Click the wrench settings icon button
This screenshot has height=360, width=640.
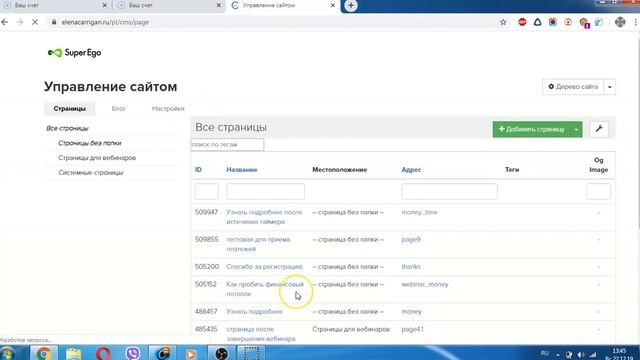point(599,129)
